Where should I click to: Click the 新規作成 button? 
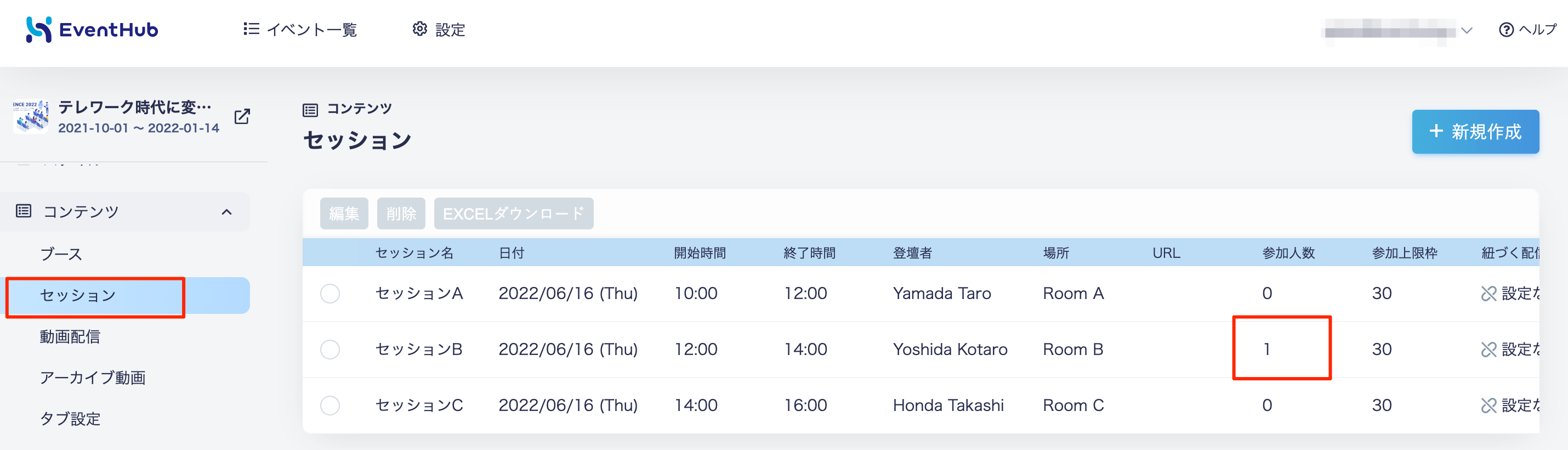tap(1475, 132)
